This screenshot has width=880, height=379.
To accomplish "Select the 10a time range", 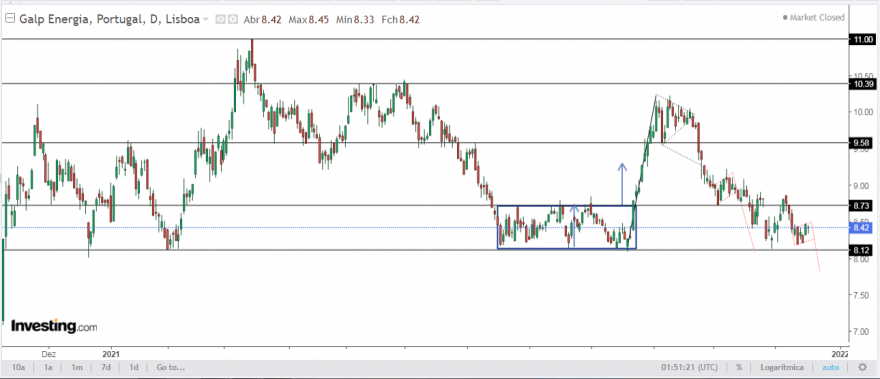I will point(19,368).
